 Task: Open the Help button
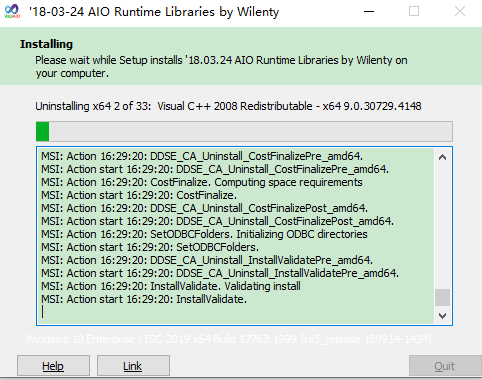tap(53, 366)
